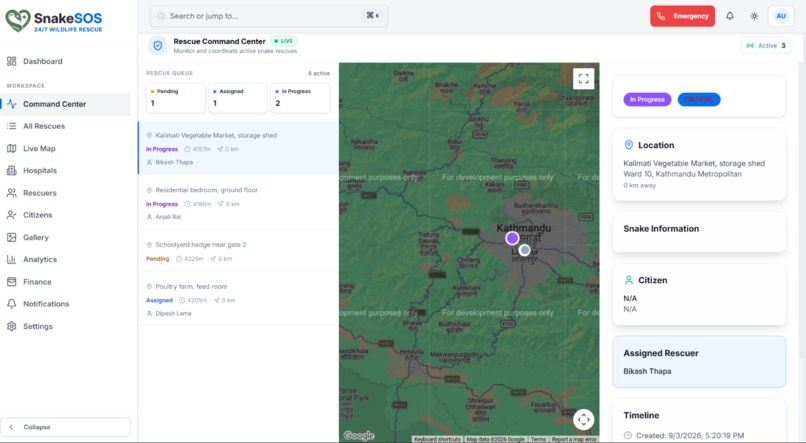The height and width of the screenshot is (443, 806).
Task: Filter queue by Assigned status card
Action: pos(238,98)
